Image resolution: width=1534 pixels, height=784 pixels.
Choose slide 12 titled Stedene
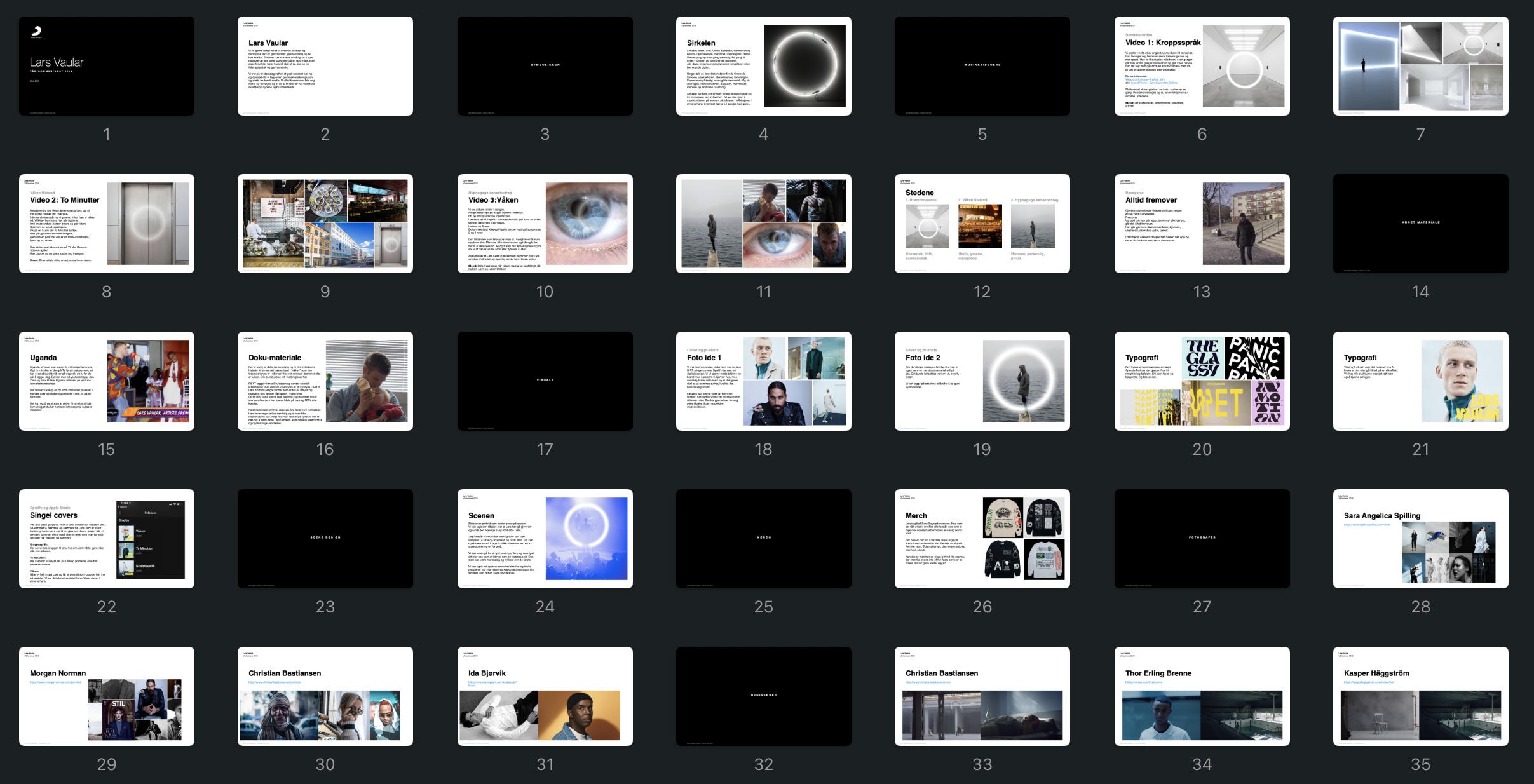point(982,224)
